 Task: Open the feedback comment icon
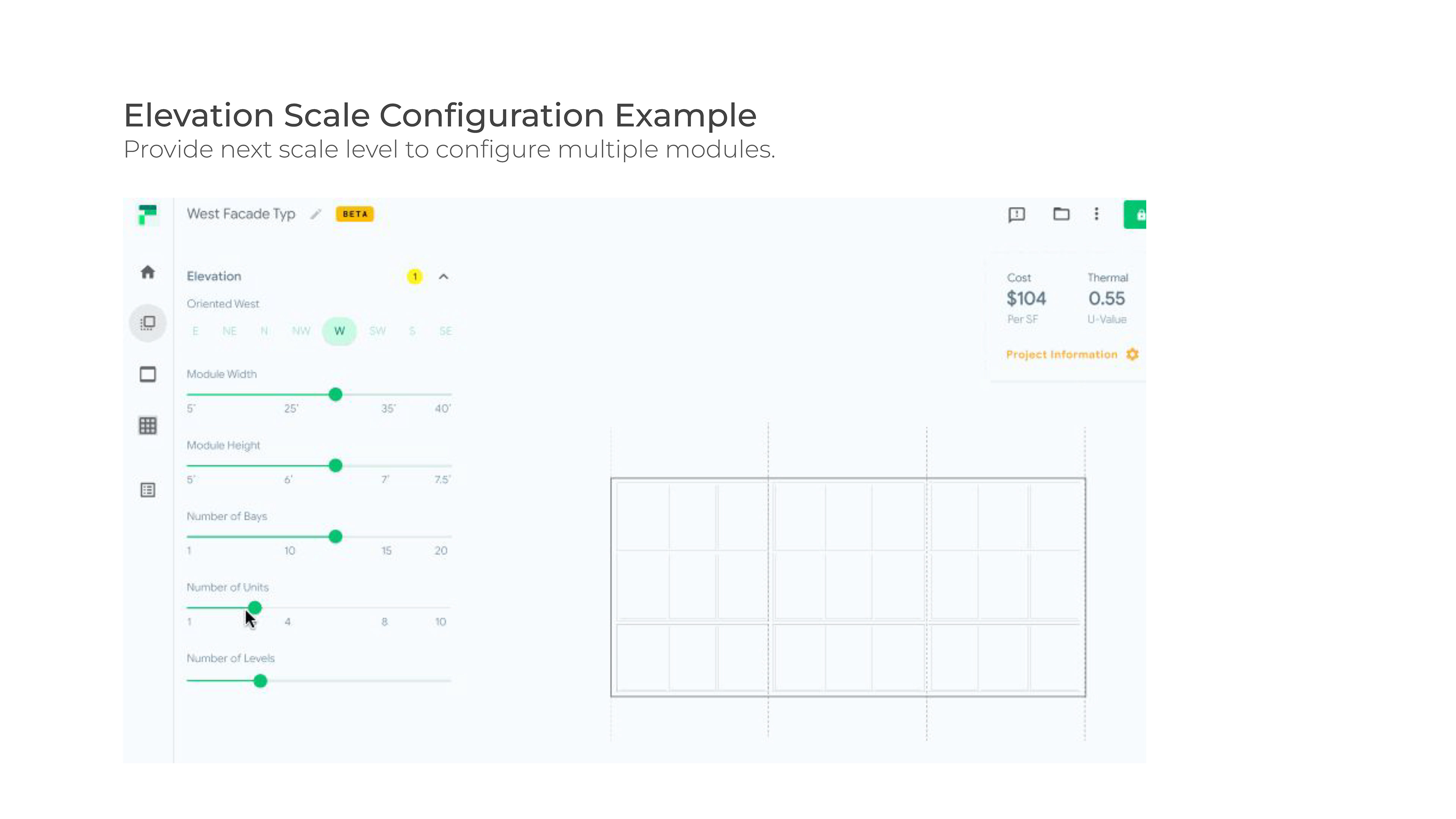point(1016,214)
